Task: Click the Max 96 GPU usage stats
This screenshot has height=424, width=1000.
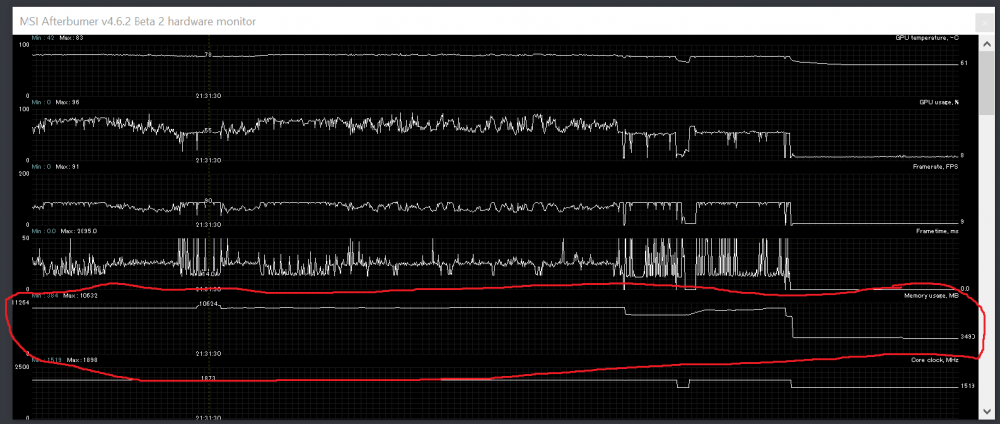Action: tap(68, 102)
